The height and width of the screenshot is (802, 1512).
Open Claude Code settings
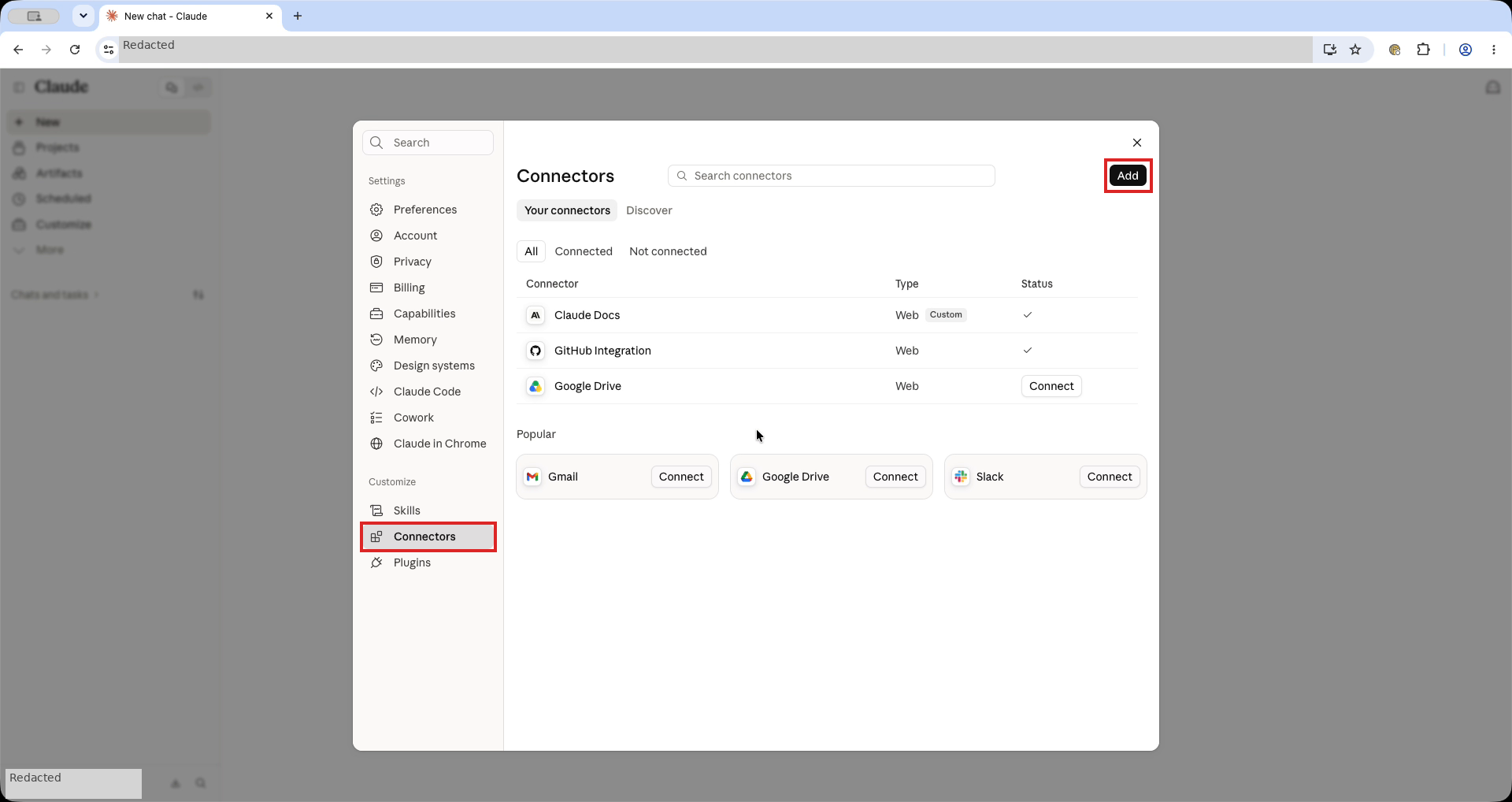[428, 392]
